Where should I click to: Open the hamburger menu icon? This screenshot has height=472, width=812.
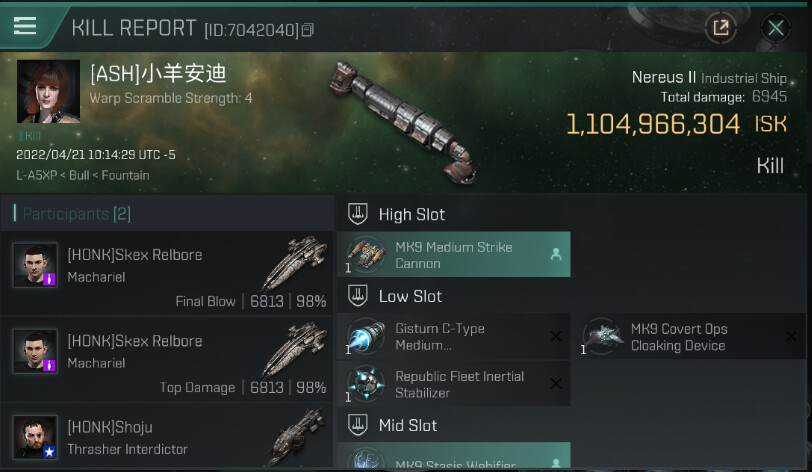pos(25,25)
